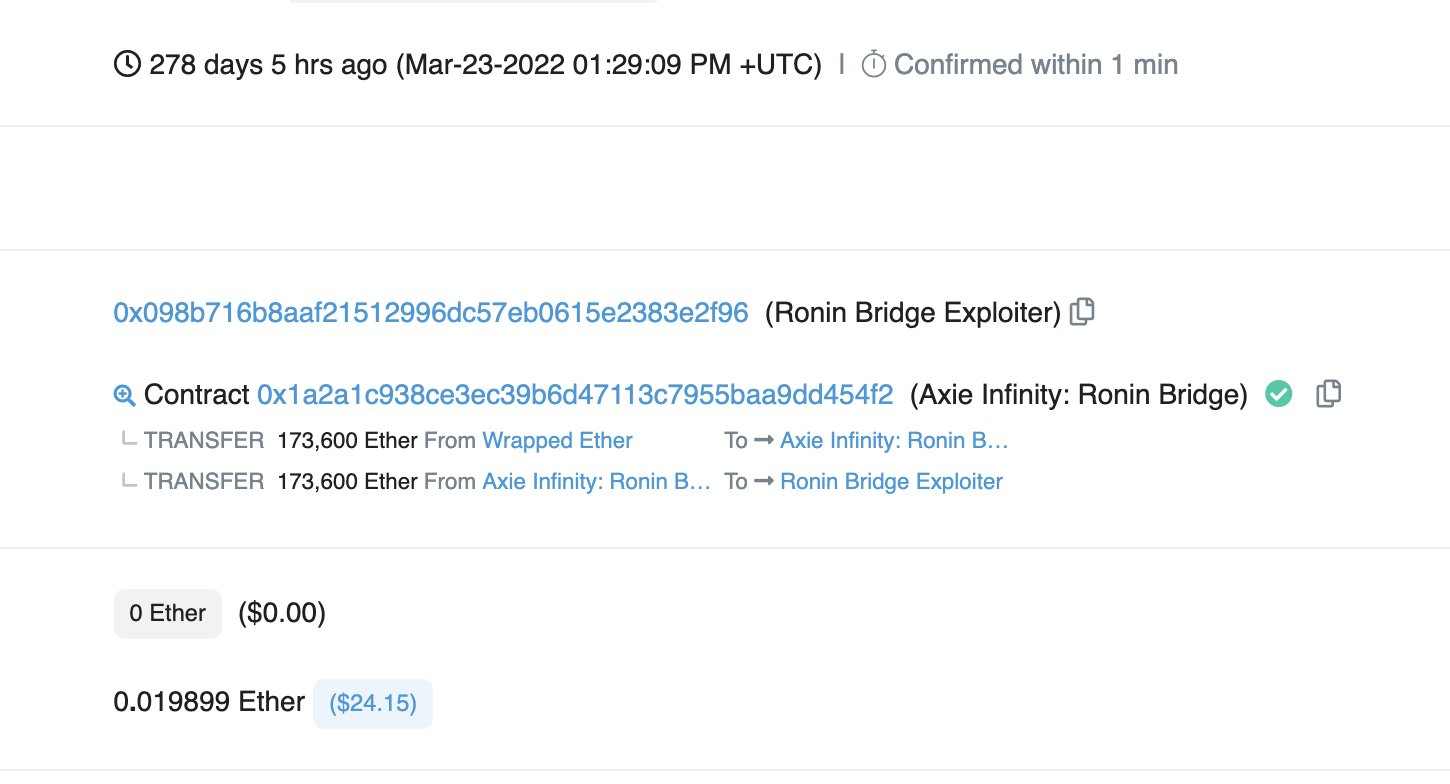Viewport: 1450px width, 784px height.
Task: Open the contract address 0x1a2a1c93 link
Action: 575,395
